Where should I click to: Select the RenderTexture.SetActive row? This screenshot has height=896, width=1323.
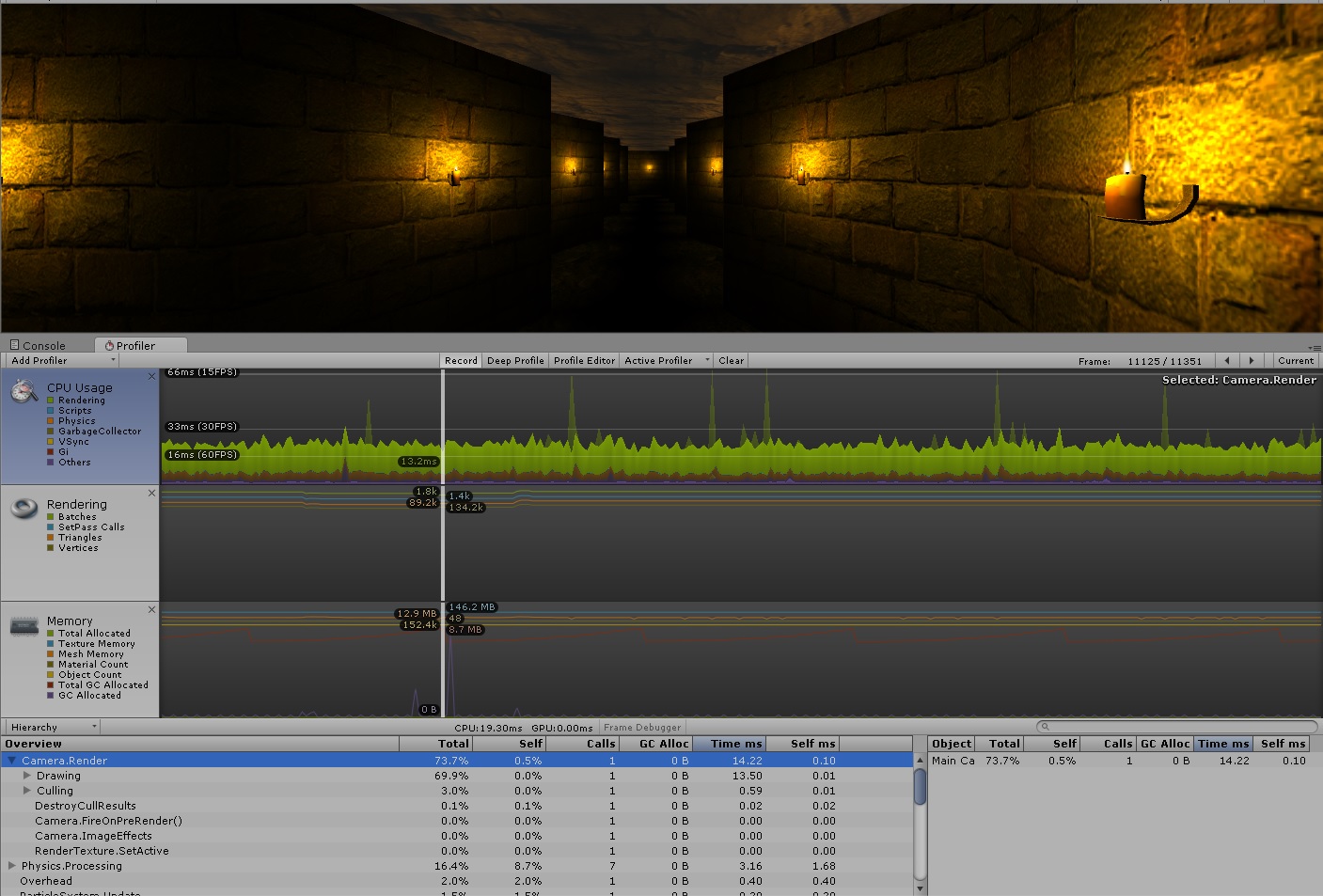pyautogui.click(x=457, y=851)
